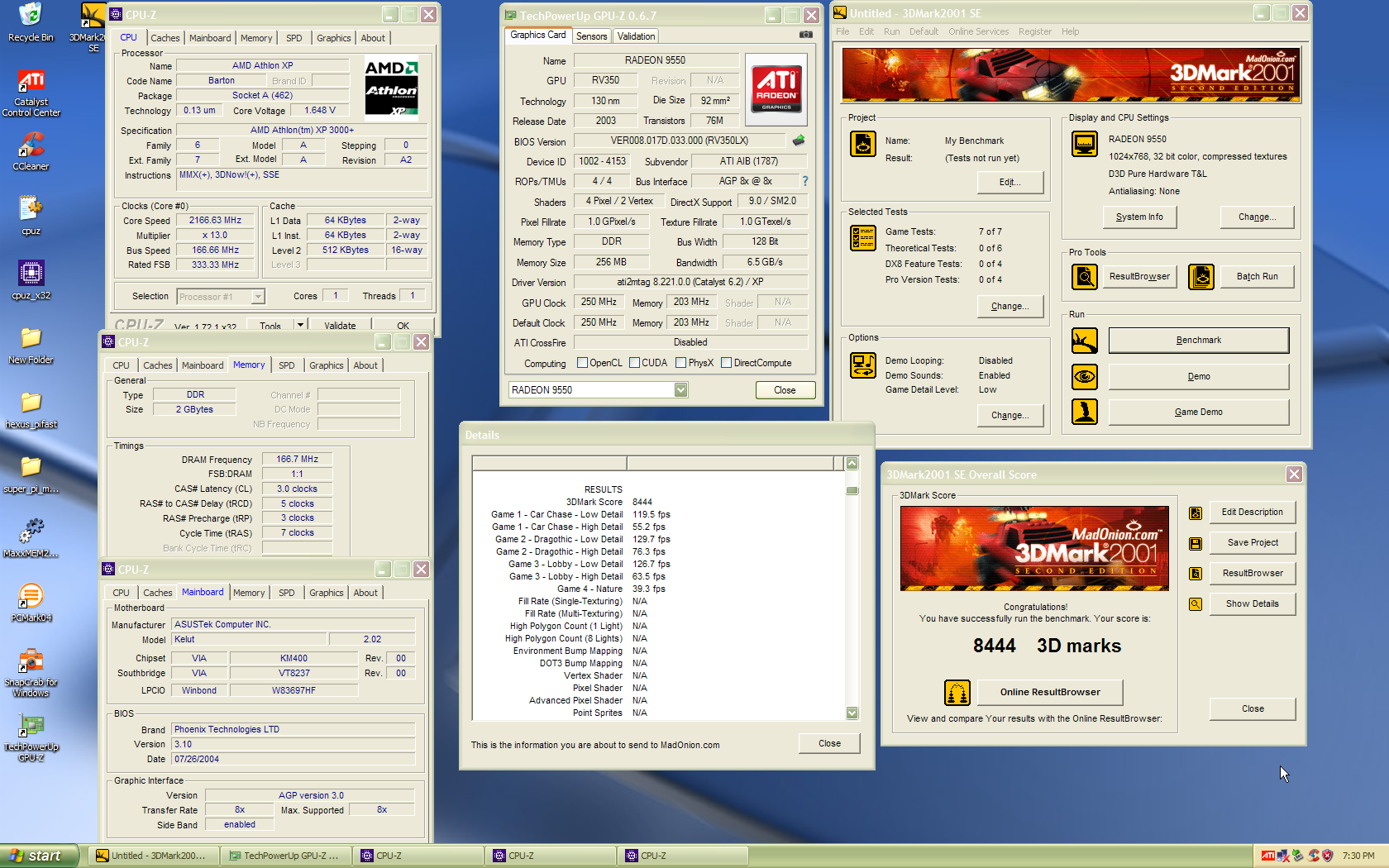Screen dimensions: 1389x868
Task: Click the Save Project disk icon
Action: pos(1195,543)
